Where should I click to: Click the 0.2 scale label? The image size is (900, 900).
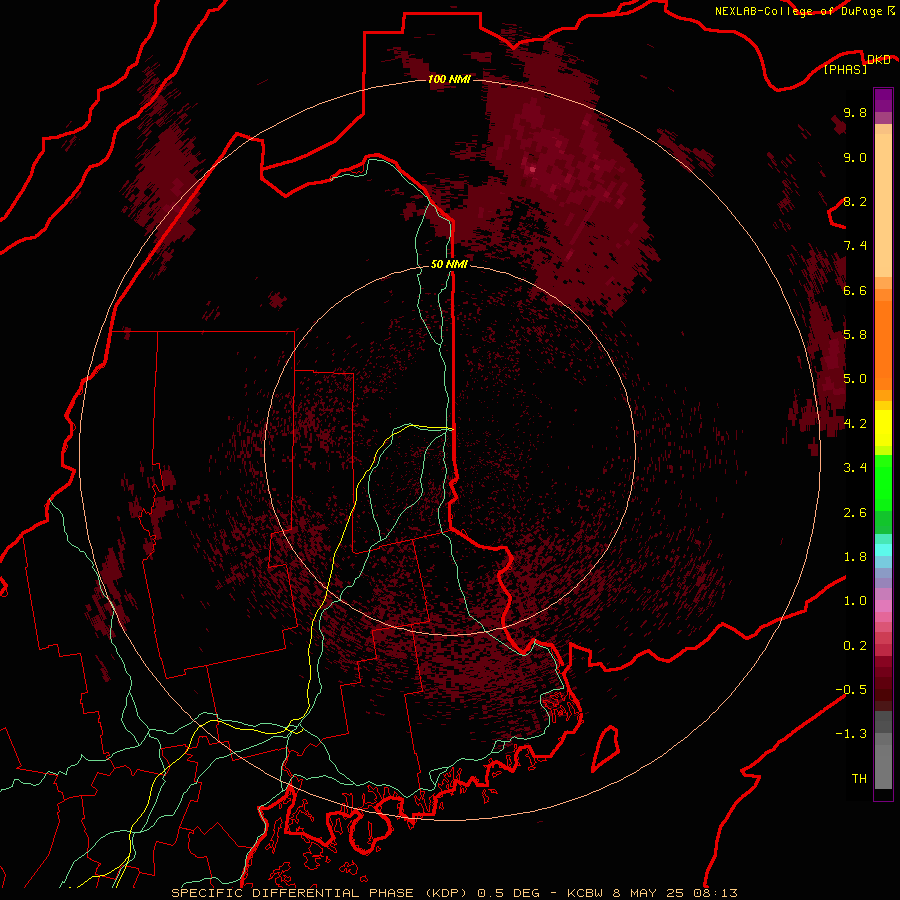tap(855, 646)
